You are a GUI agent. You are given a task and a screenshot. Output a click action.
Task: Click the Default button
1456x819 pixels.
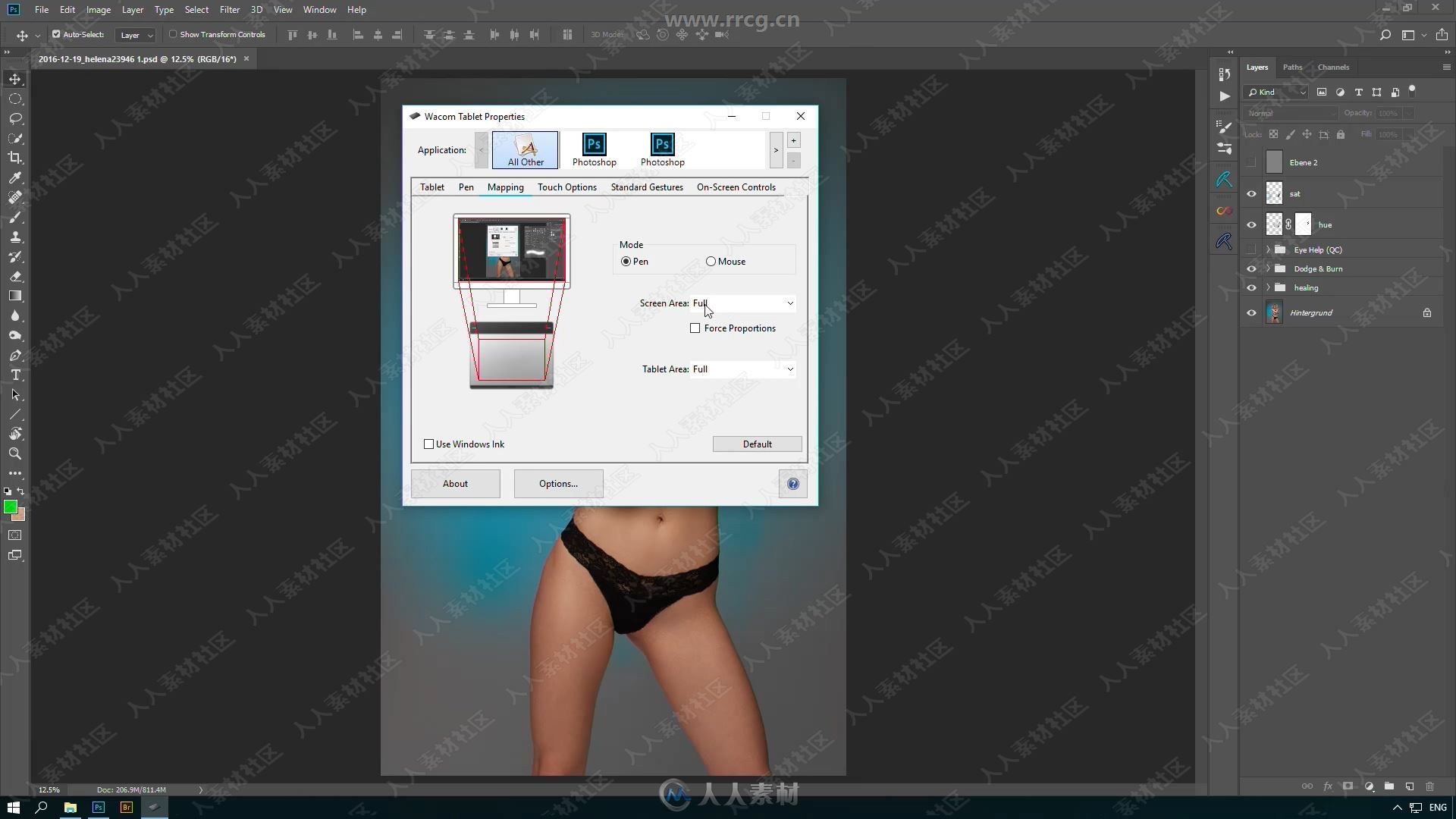point(758,444)
